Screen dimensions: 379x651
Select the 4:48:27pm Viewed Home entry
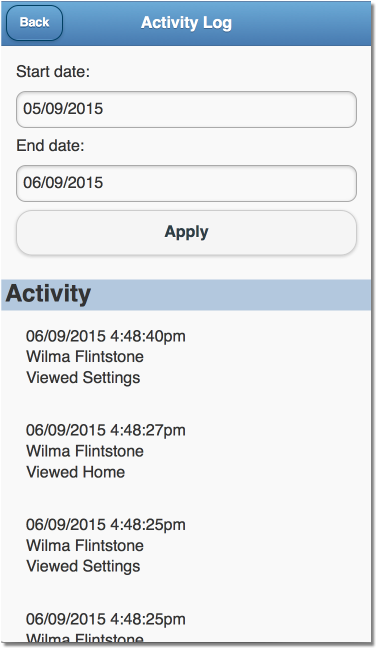(x=186, y=451)
